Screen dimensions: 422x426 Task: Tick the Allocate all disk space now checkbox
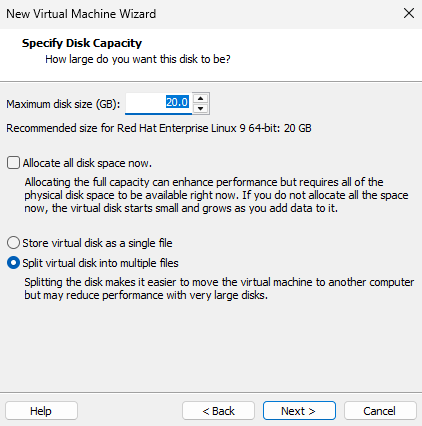(13, 163)
